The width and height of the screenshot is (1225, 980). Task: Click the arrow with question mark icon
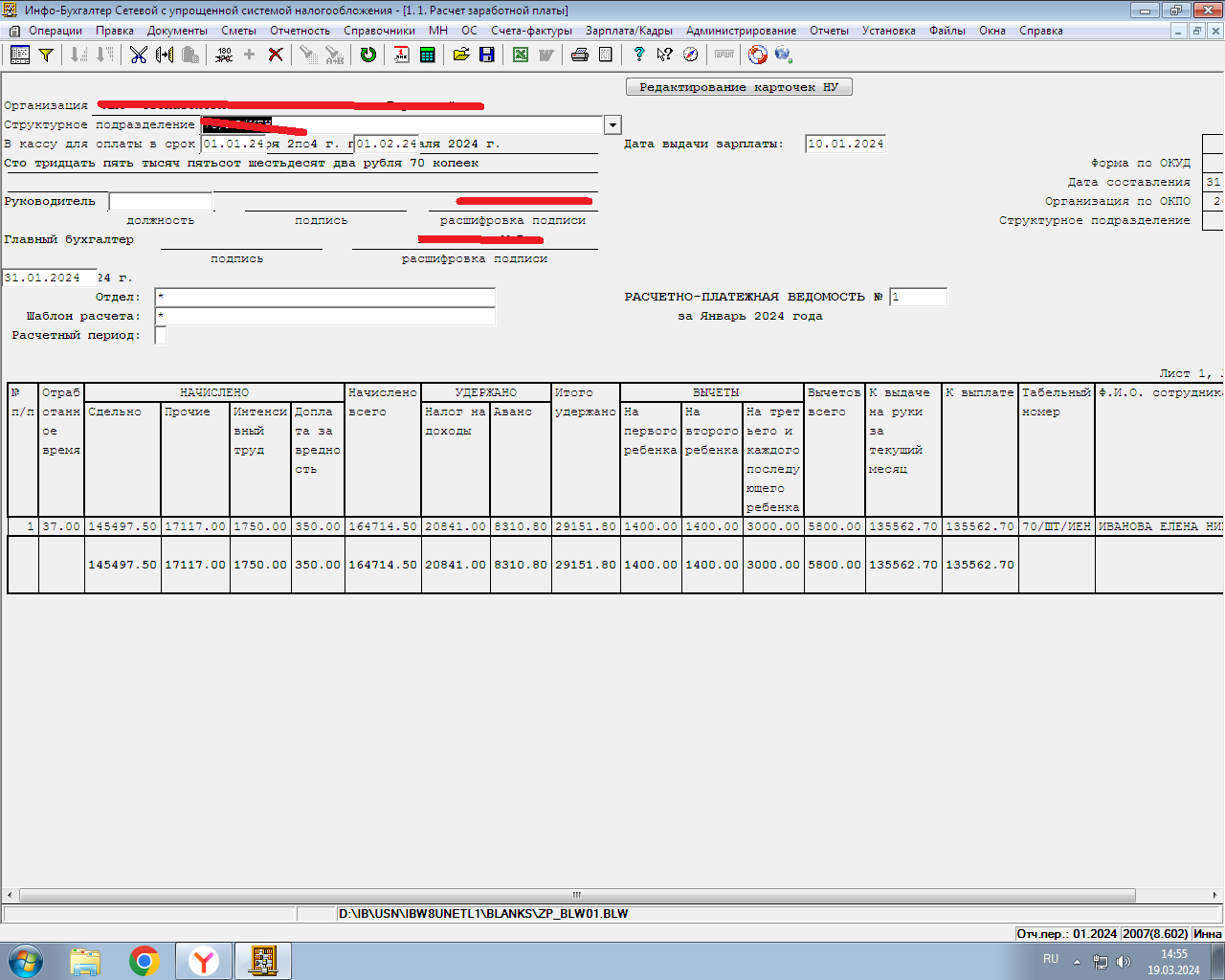click(665, 55)
